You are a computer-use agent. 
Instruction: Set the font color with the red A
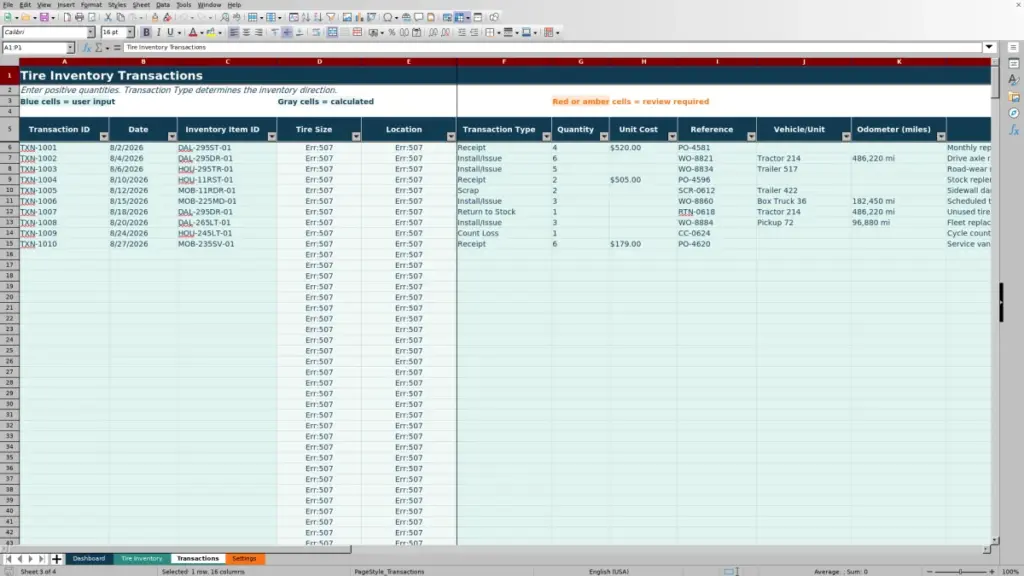(193, 33)
